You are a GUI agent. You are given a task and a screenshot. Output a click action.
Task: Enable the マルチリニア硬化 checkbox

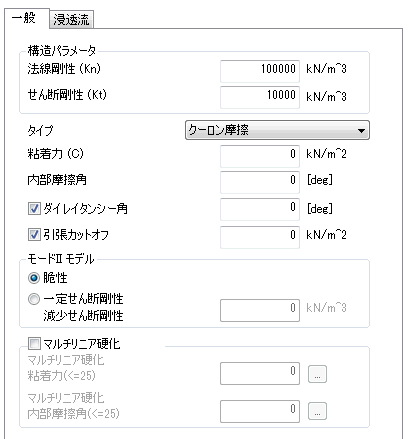(34, 343)
